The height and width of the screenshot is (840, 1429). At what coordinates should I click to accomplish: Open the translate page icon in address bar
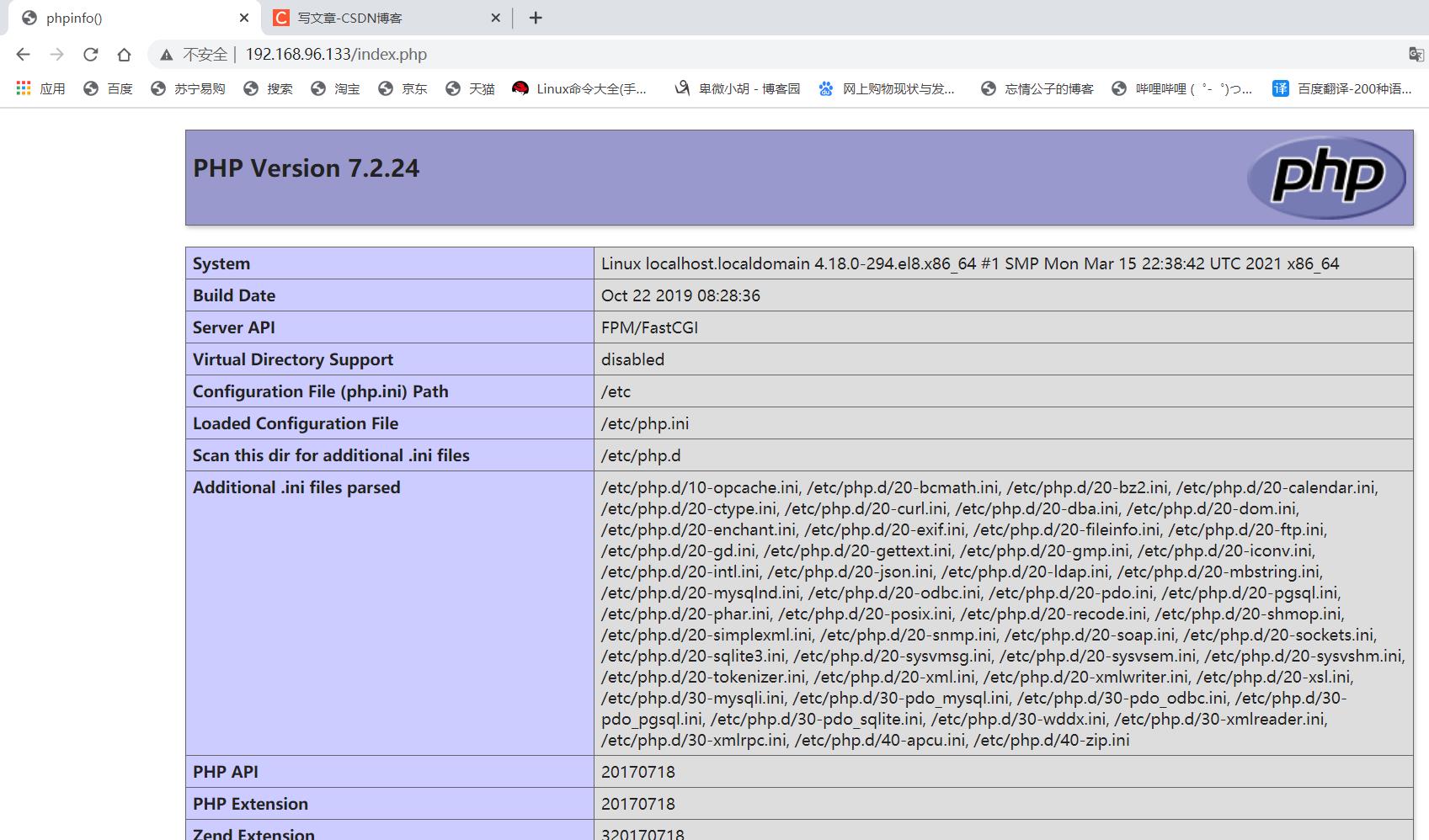(x=1416, y=55)
